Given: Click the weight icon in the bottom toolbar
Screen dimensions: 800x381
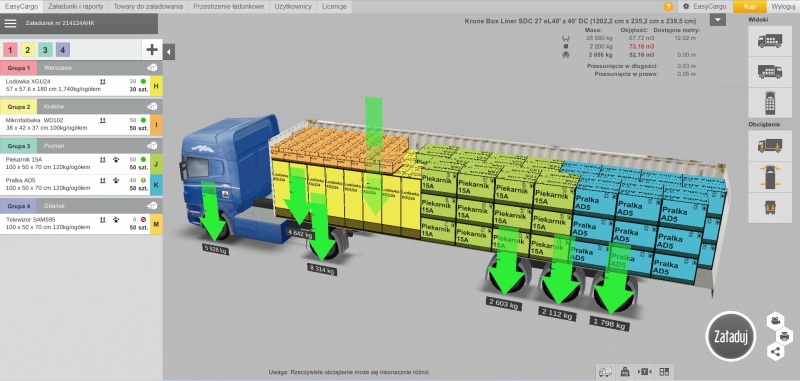Looking at the screenshot, I should pyautogui.click(x=624, y=372).
